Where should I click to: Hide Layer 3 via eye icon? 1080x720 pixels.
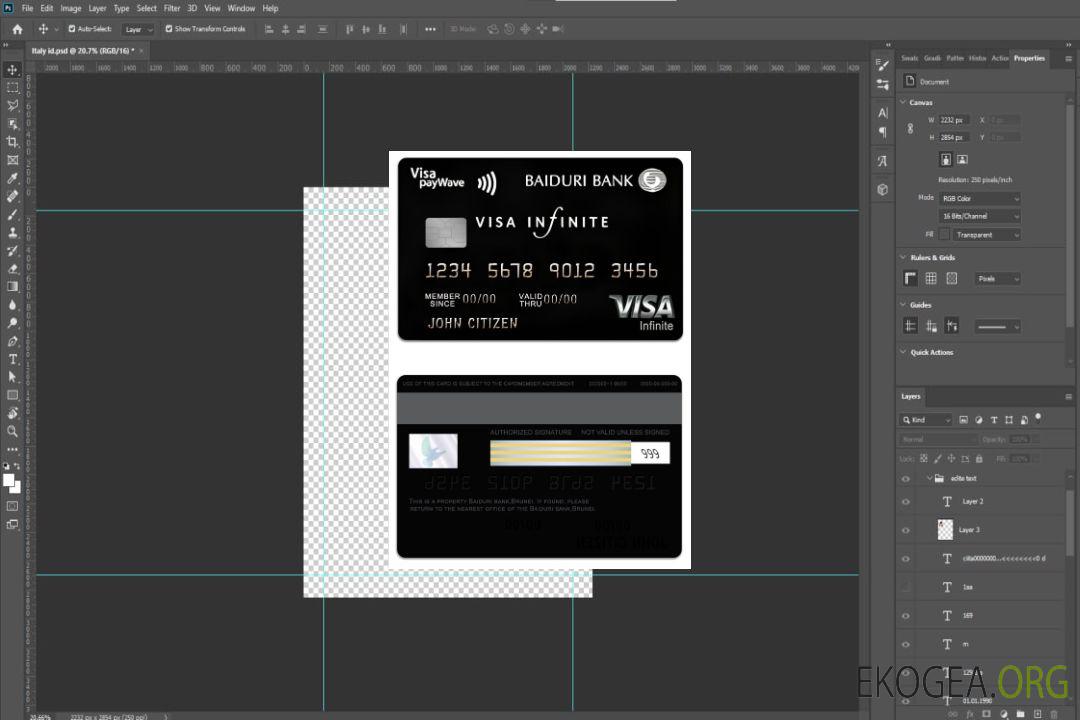(x=906, y=531)
